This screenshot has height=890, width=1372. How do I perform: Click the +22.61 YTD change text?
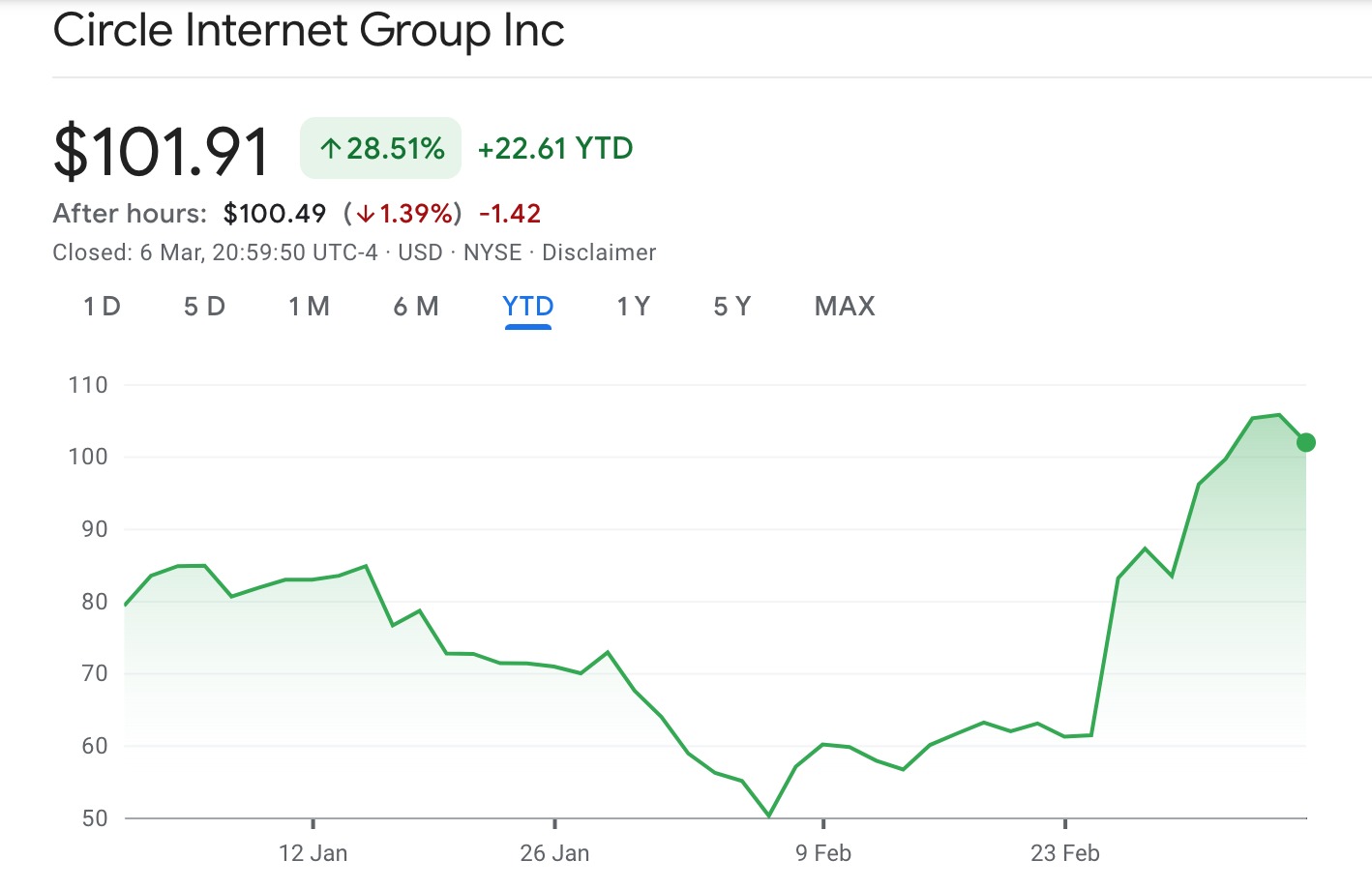(555, 148)
